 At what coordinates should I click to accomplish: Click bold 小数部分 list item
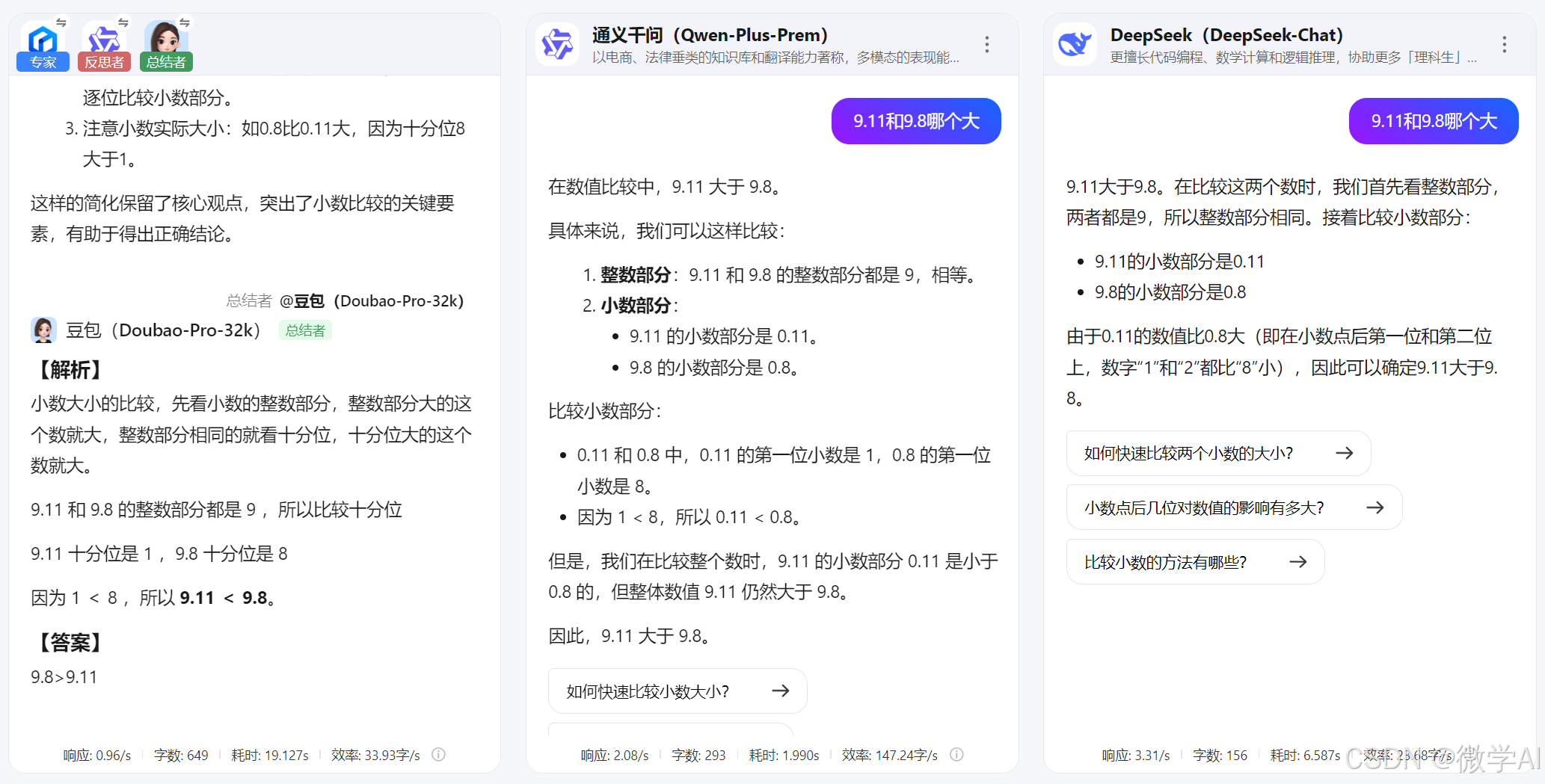(636, 306)
